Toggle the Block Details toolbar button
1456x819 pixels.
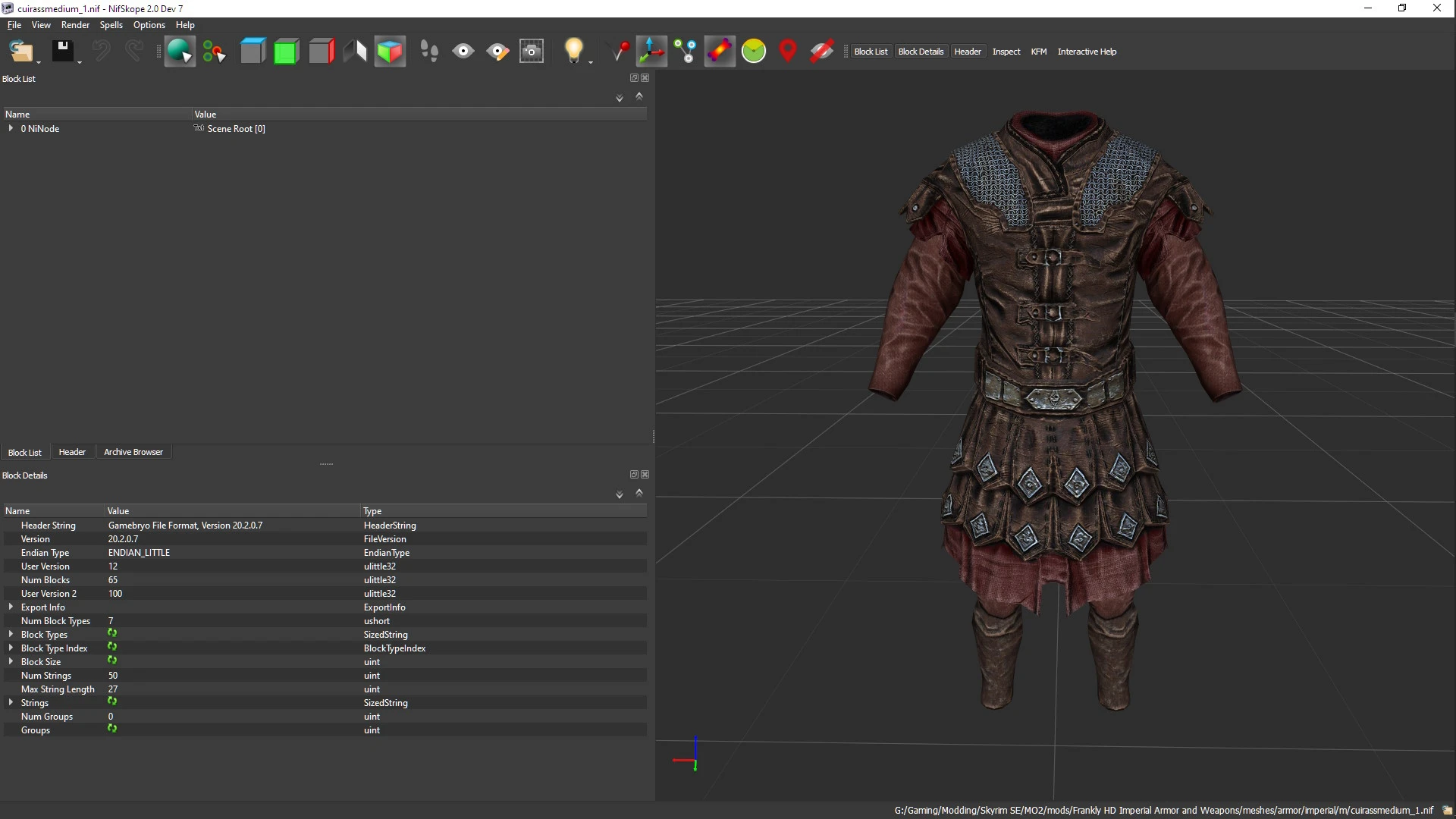point(921,52)
